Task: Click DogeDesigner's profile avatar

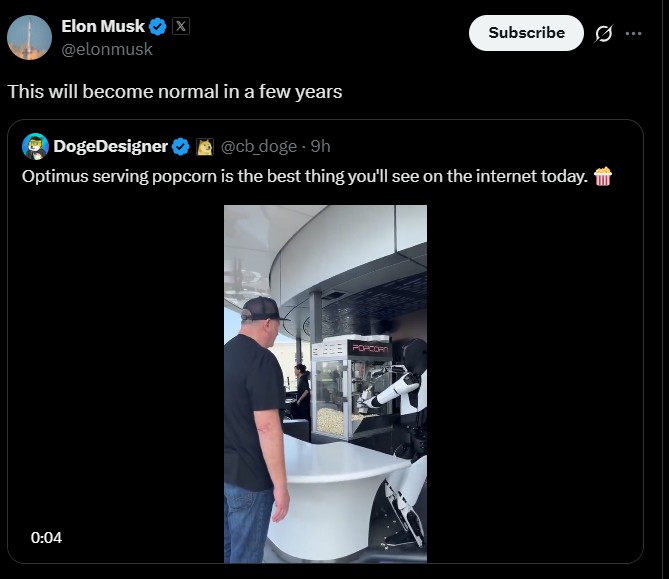Action: pyautogui.click(x=35, y=147)
